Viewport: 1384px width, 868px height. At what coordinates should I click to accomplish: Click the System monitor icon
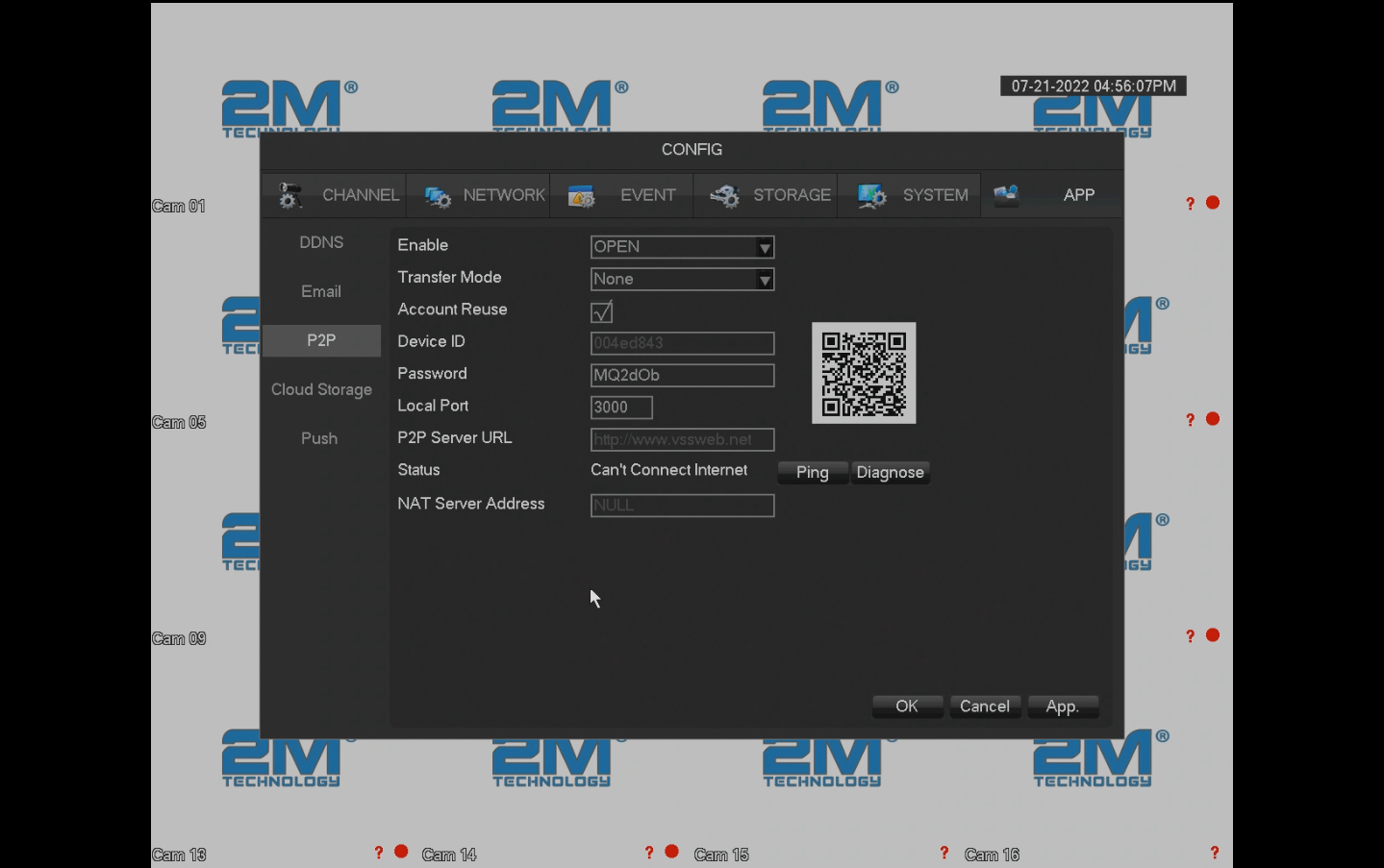click(x=871, y=196)
